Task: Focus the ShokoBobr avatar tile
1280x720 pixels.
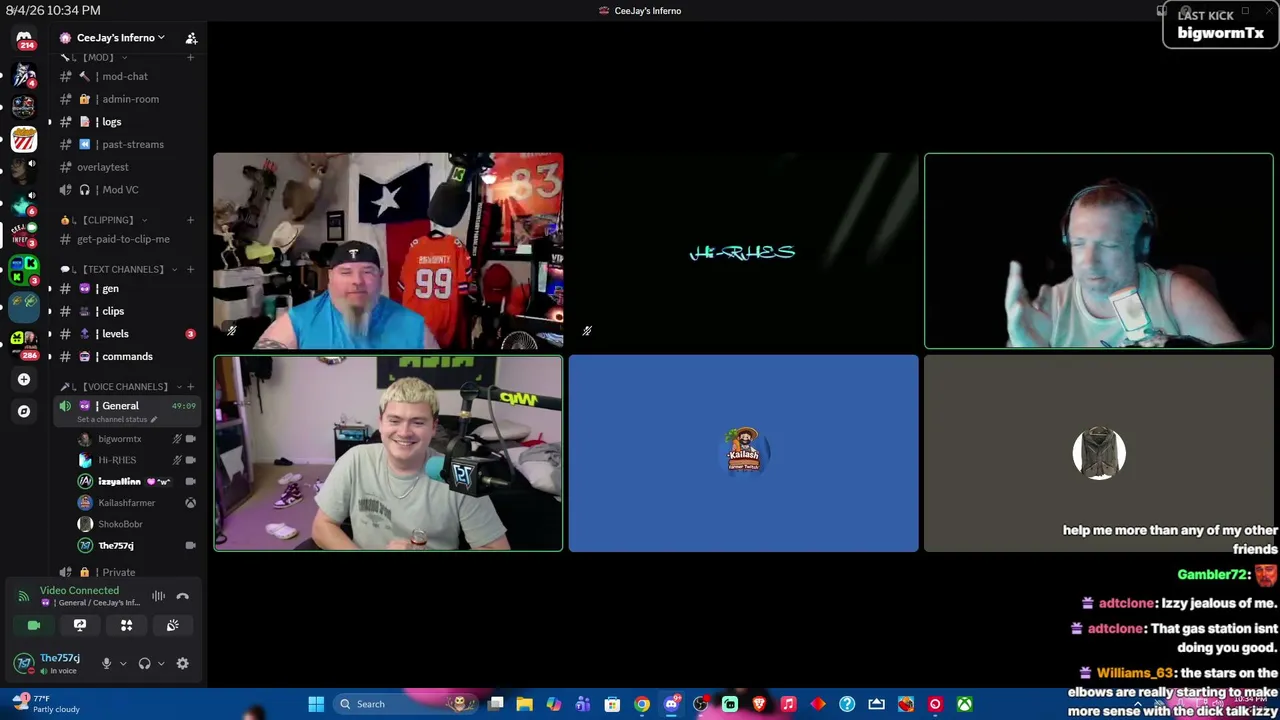Action: click(1099, 453)
